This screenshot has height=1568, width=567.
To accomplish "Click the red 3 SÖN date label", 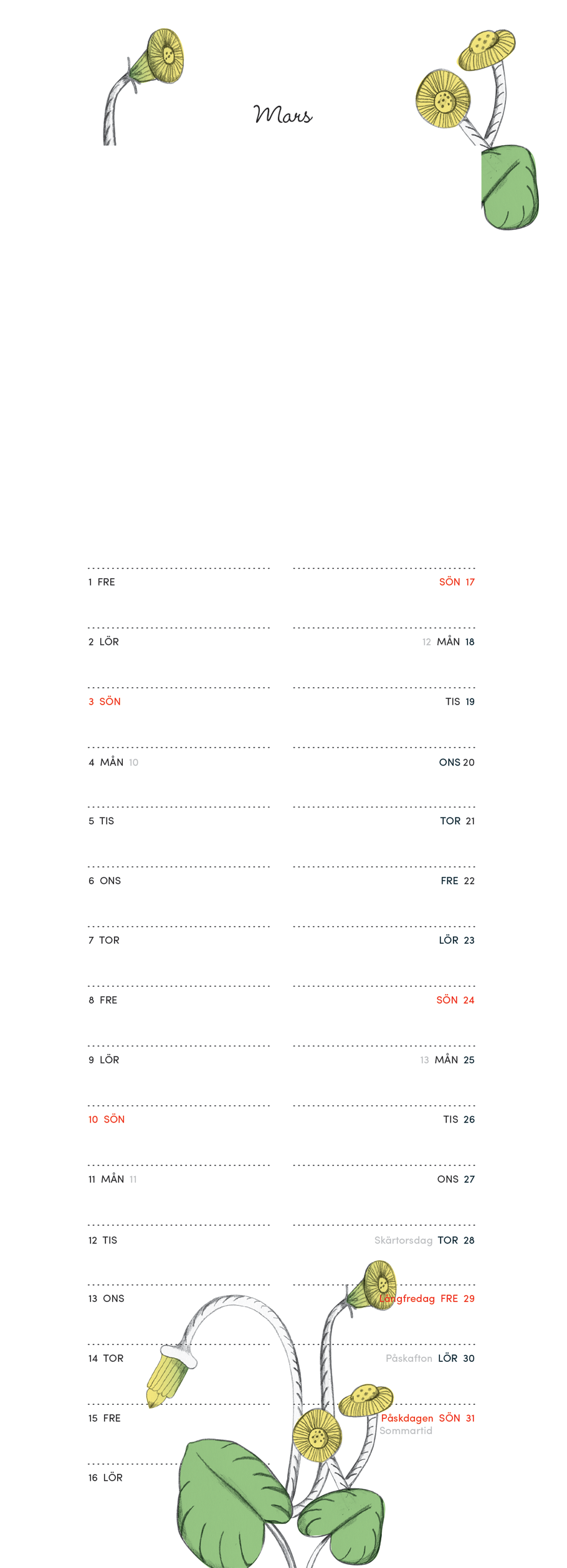I will (x=105, y=701).
